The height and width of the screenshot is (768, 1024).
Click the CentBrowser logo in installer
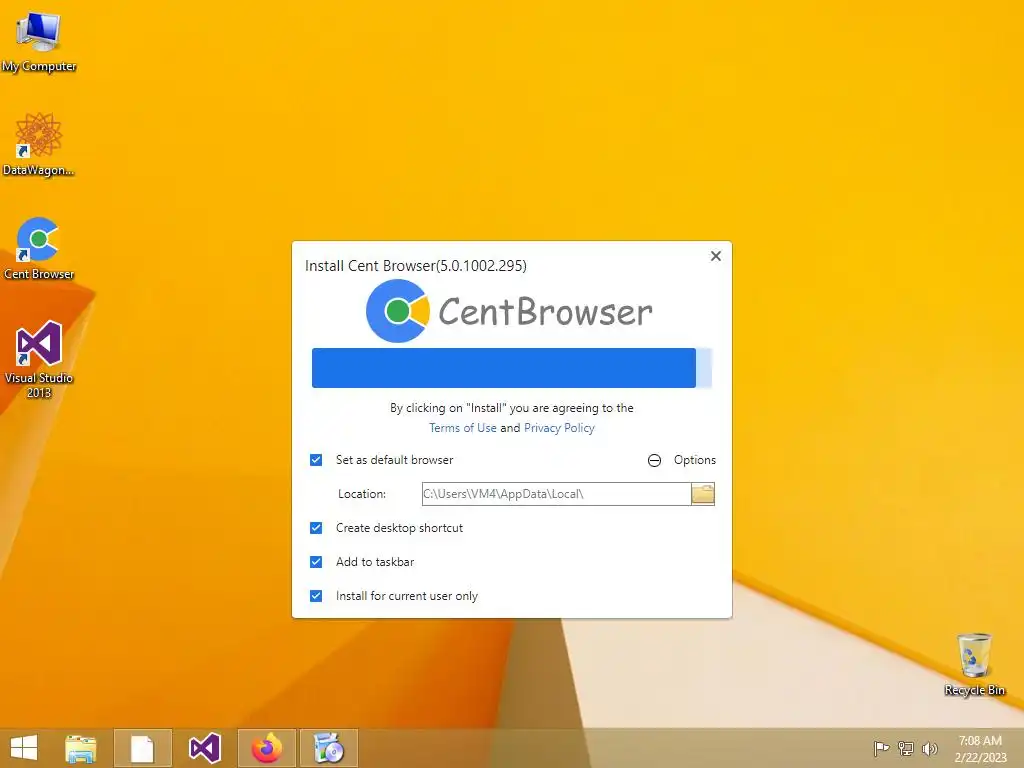point(509,311)
